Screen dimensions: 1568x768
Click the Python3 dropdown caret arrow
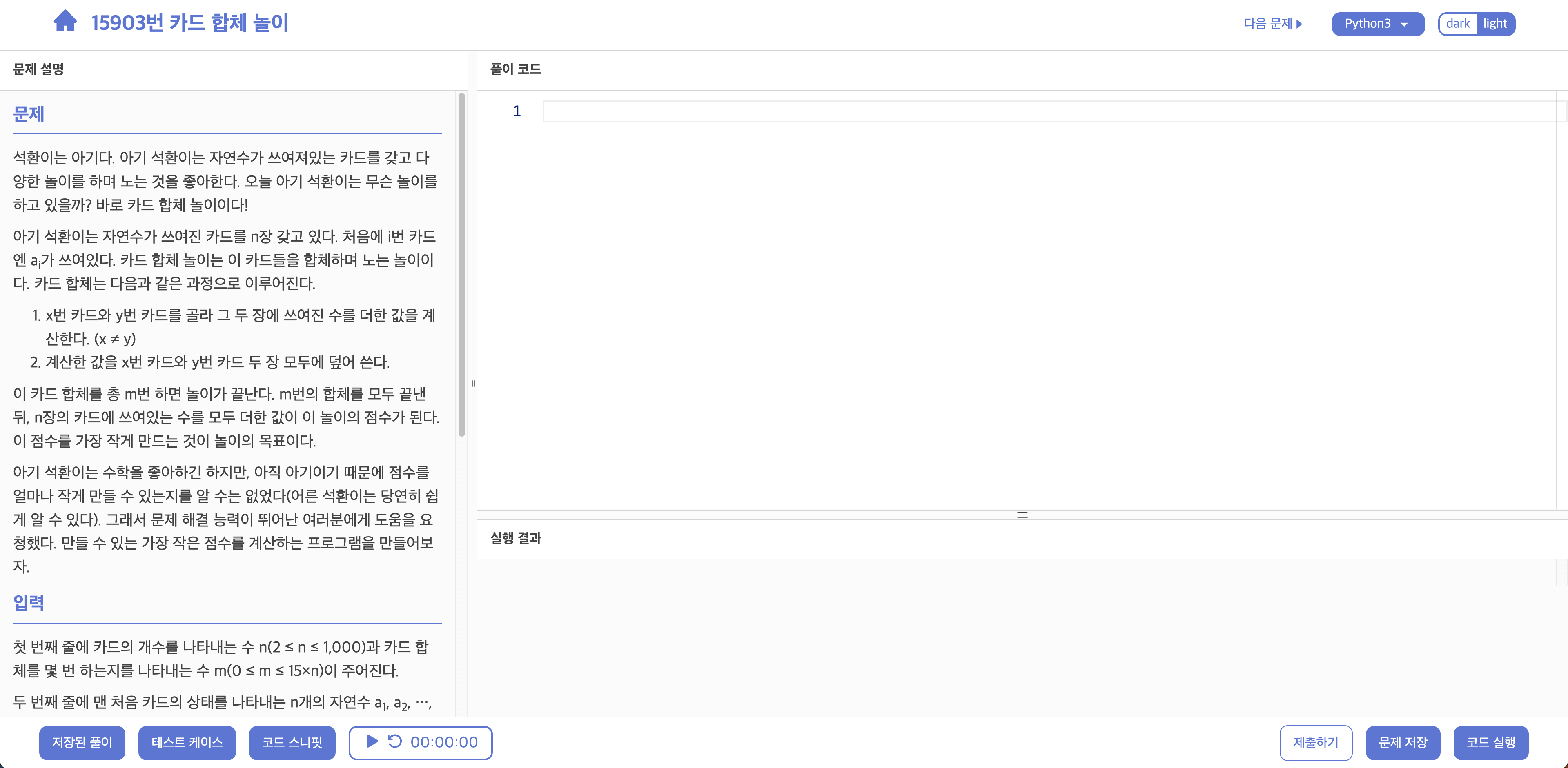pos(1404,24)
